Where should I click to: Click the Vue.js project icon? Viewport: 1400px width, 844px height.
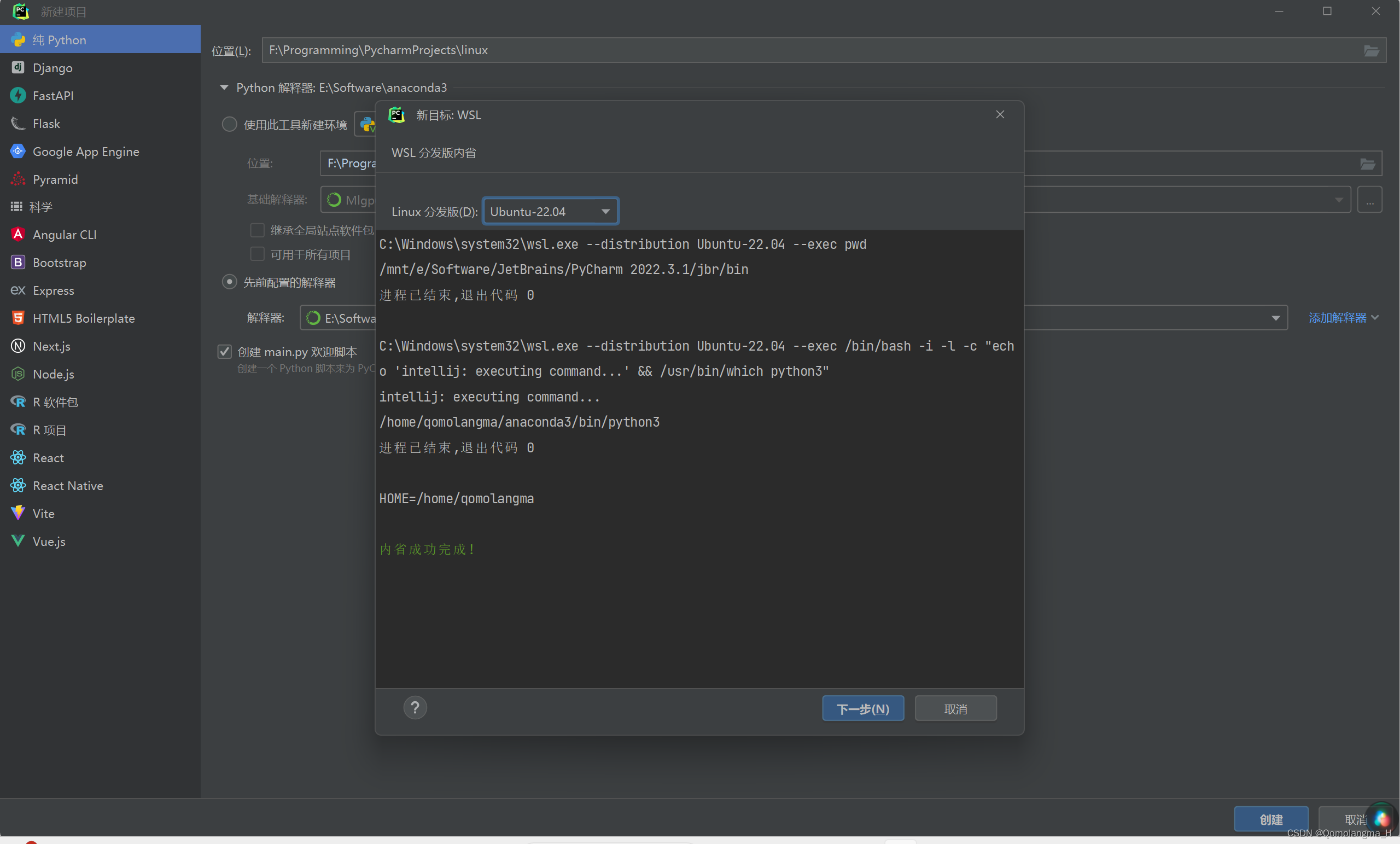click(x=17, y=541)
